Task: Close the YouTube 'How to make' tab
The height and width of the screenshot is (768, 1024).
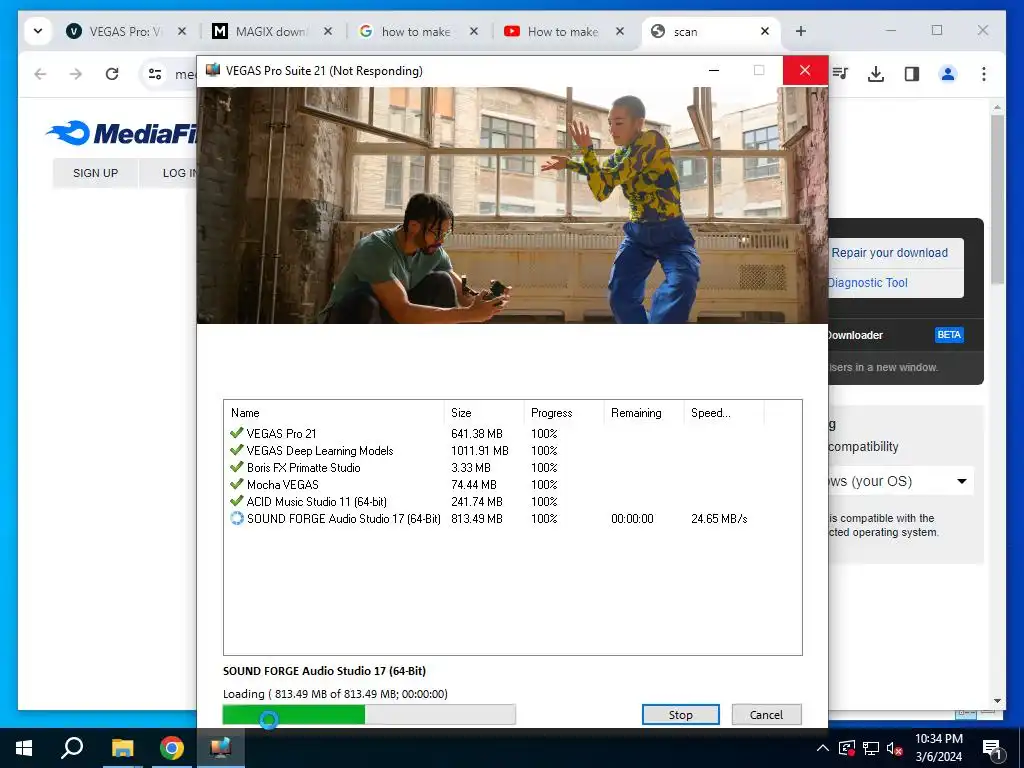Action: [620, 31]
